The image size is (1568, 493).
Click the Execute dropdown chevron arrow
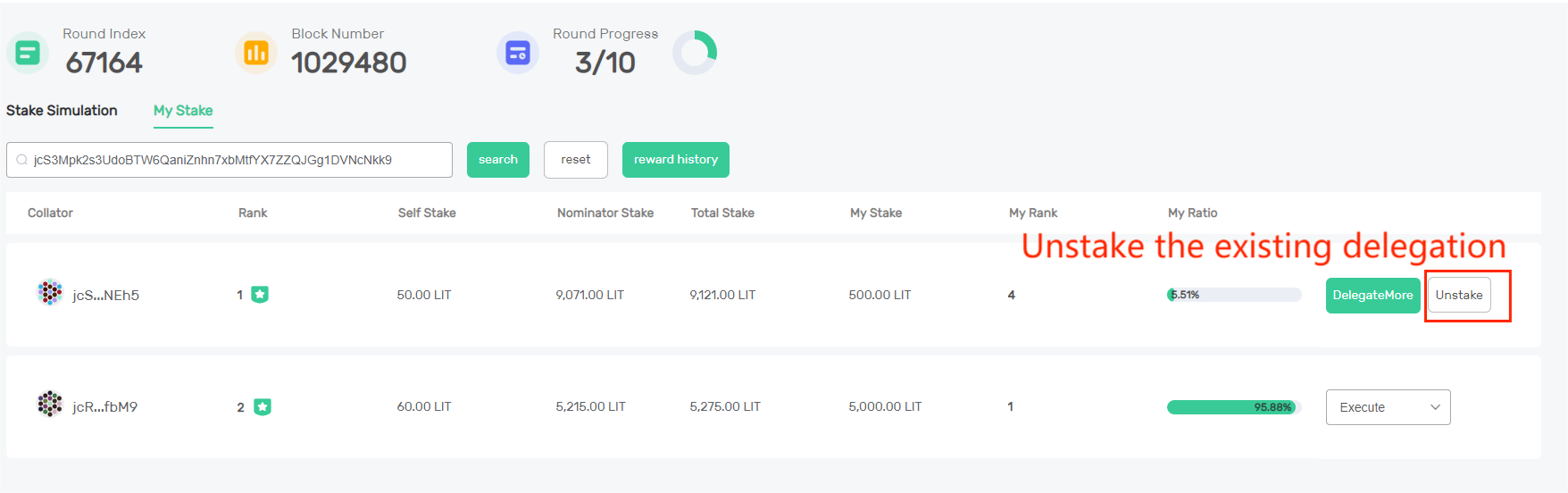point(1435,407)
